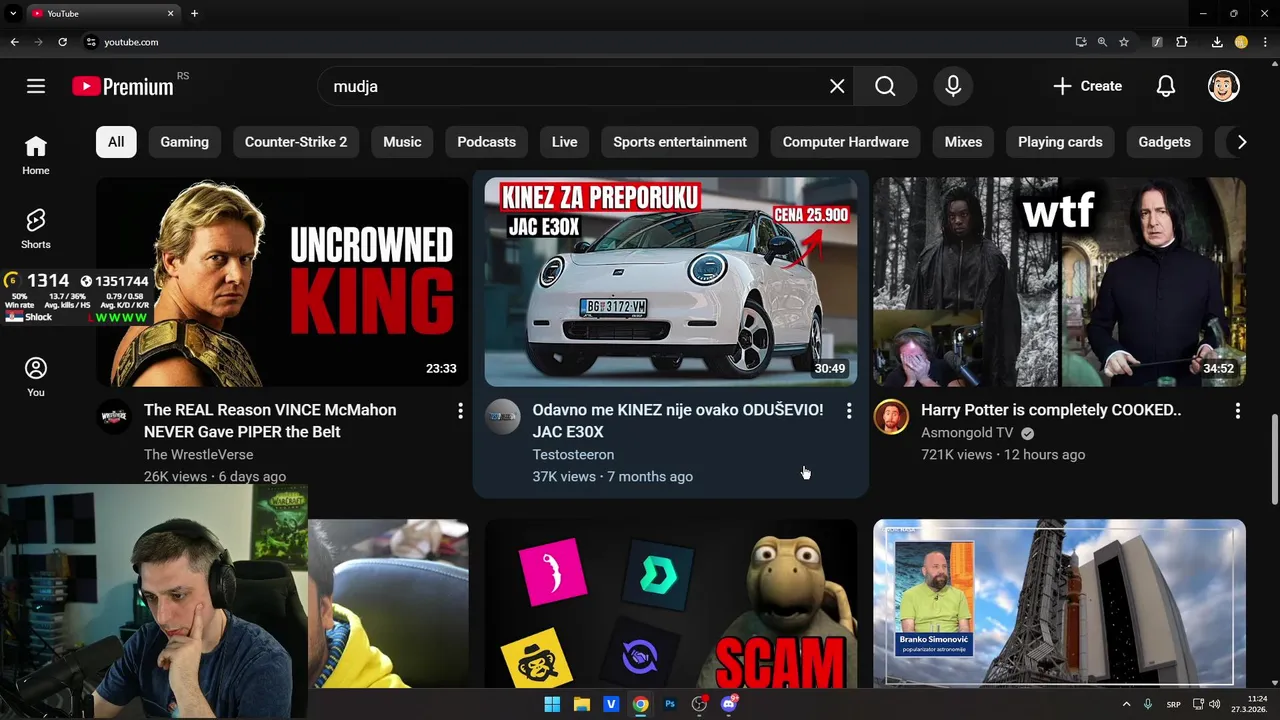The width and height of the screenshot is (1280, 720).
Task: Select the Music filter chip
Action: pos(402,142)
